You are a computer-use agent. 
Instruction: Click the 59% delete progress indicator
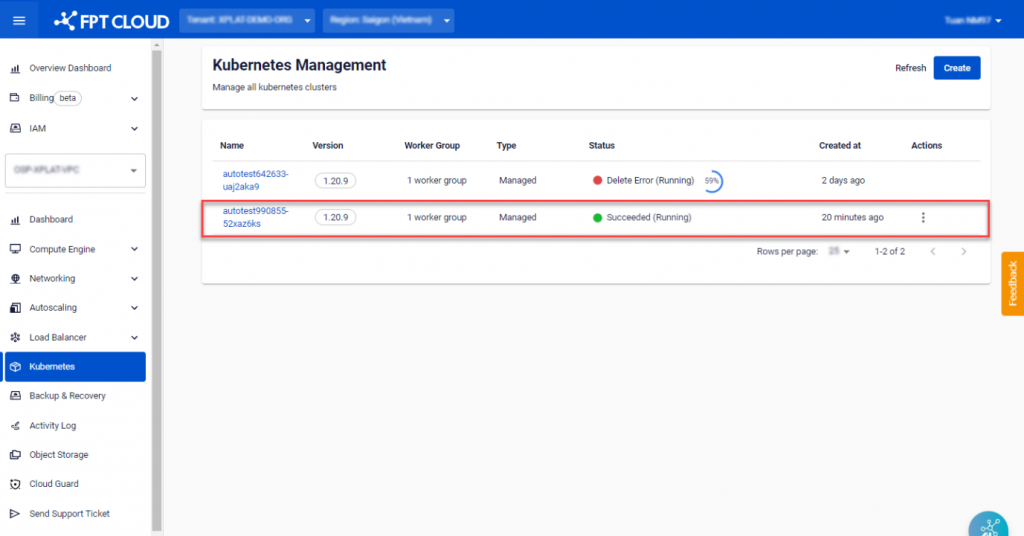coord(712,181)
